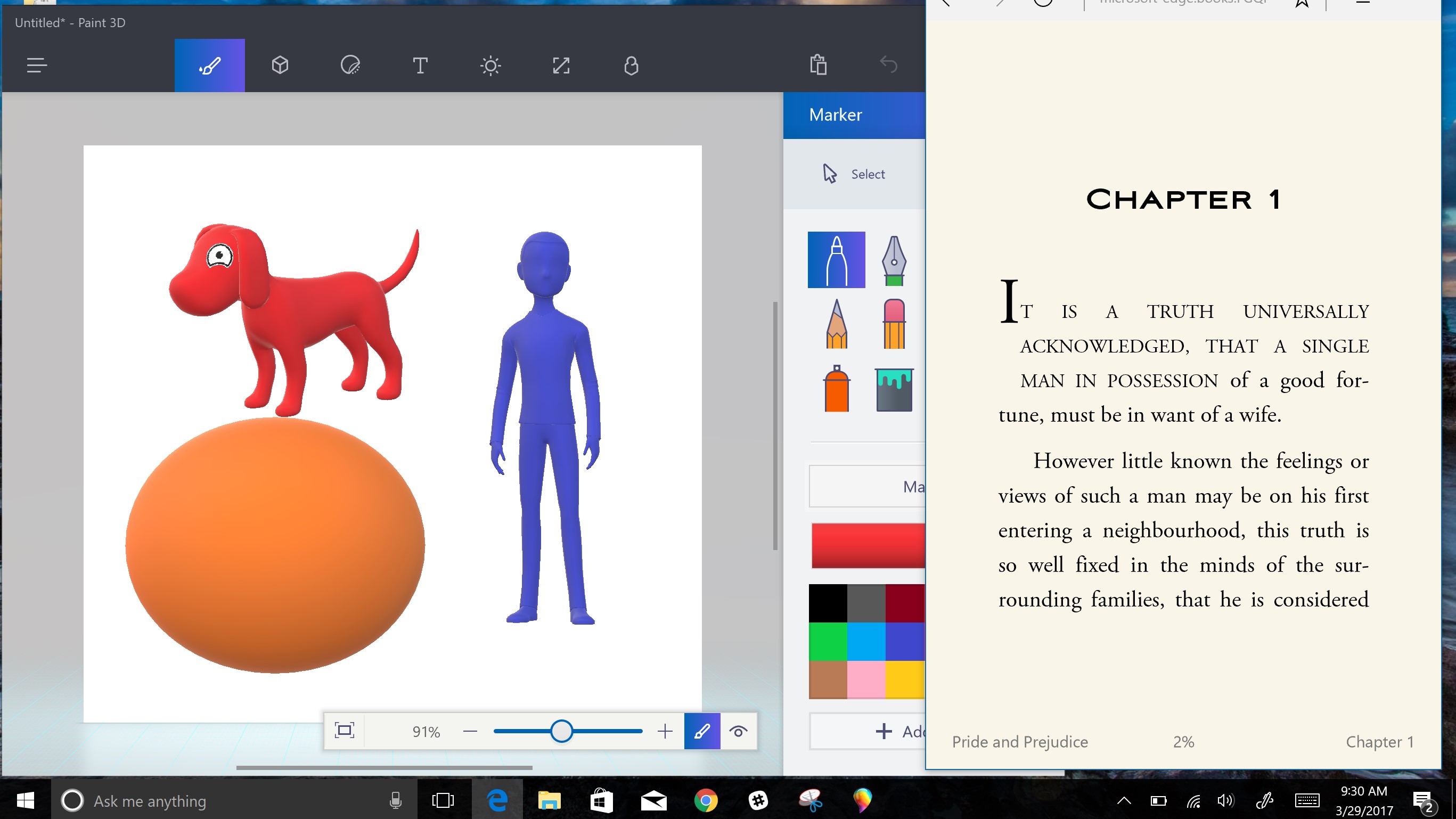
Task: Select the Pencil tool
Action: [837, 324]
